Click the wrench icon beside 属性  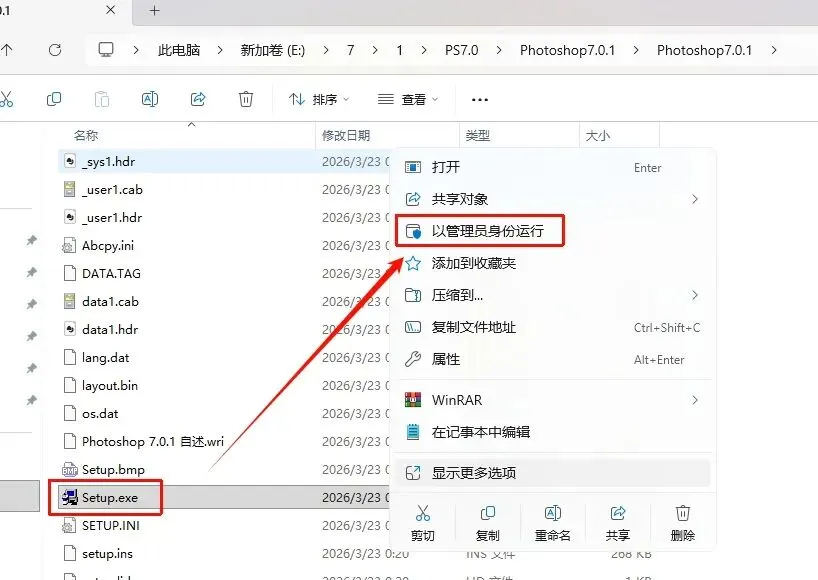[x=413, y=359]
